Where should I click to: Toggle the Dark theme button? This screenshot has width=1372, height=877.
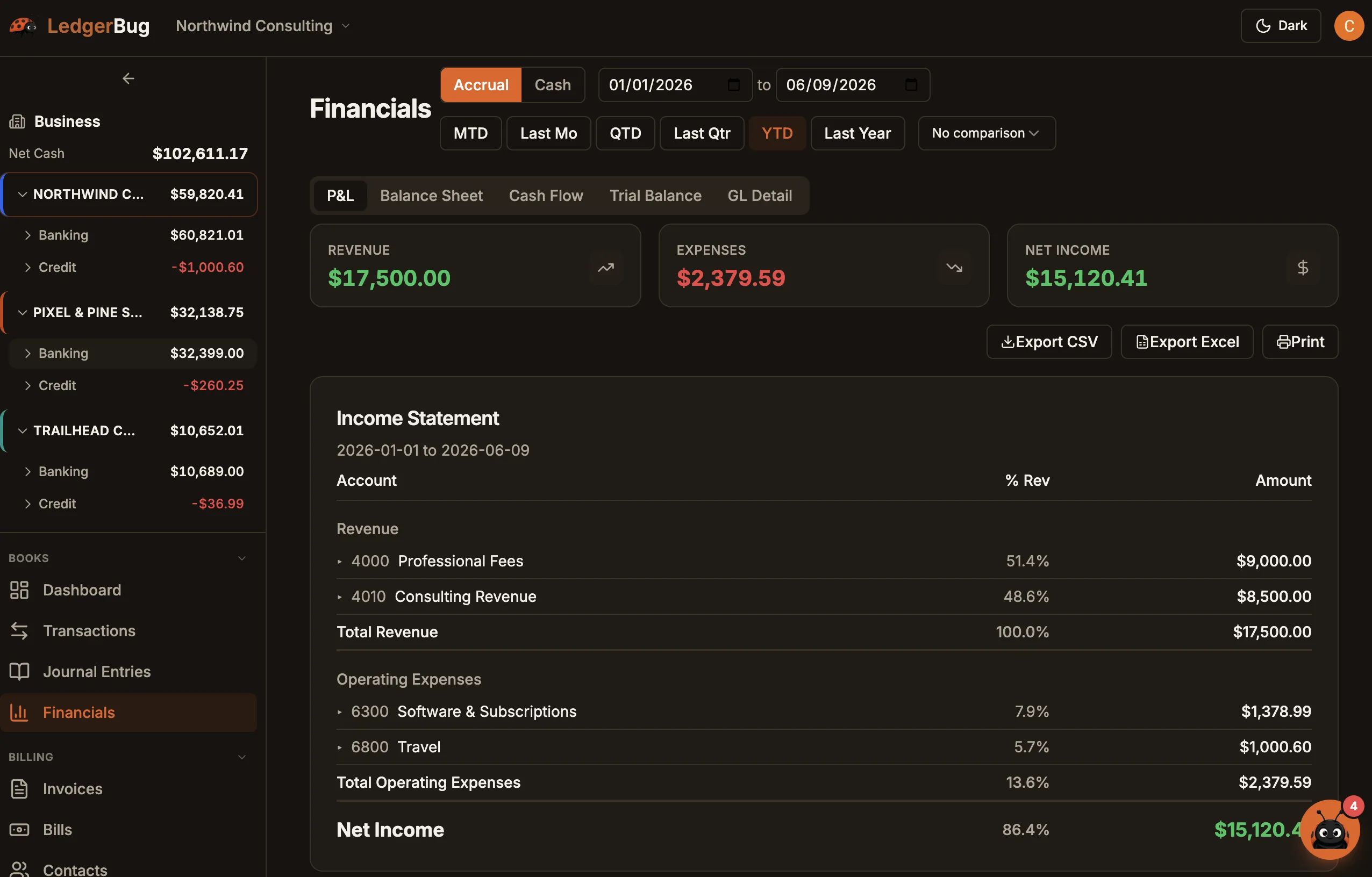pyautogui.click(x=1280, y=26)
